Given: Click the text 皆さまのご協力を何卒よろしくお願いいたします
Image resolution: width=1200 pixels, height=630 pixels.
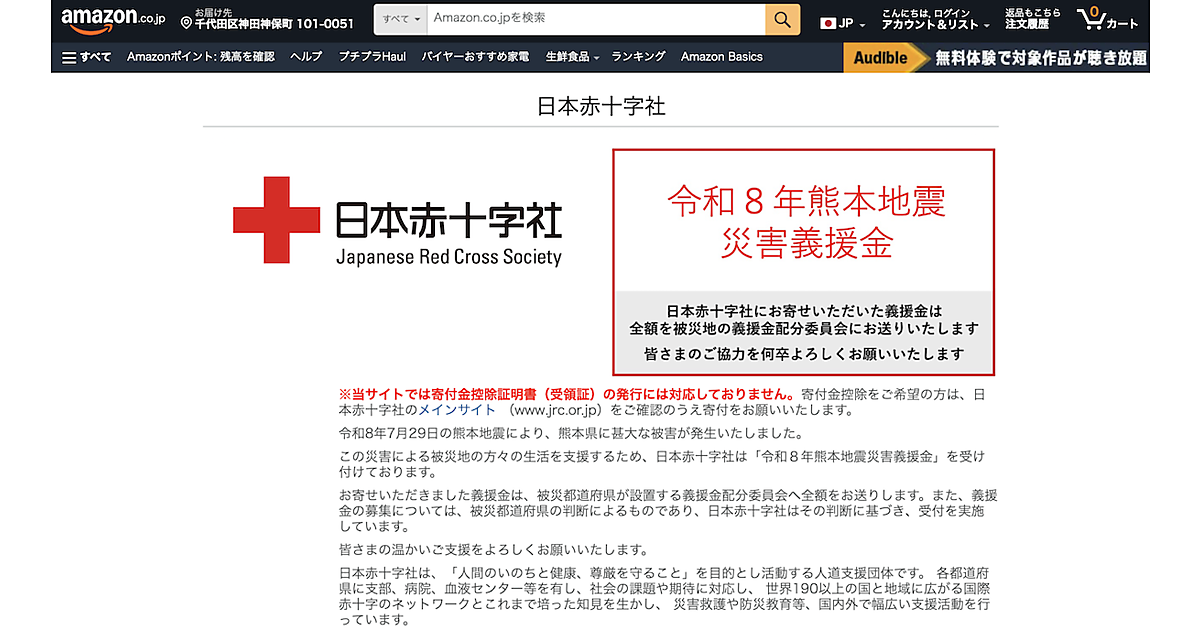Looking at the screenshot, I should pyautogui.click(x=805, y=354).
